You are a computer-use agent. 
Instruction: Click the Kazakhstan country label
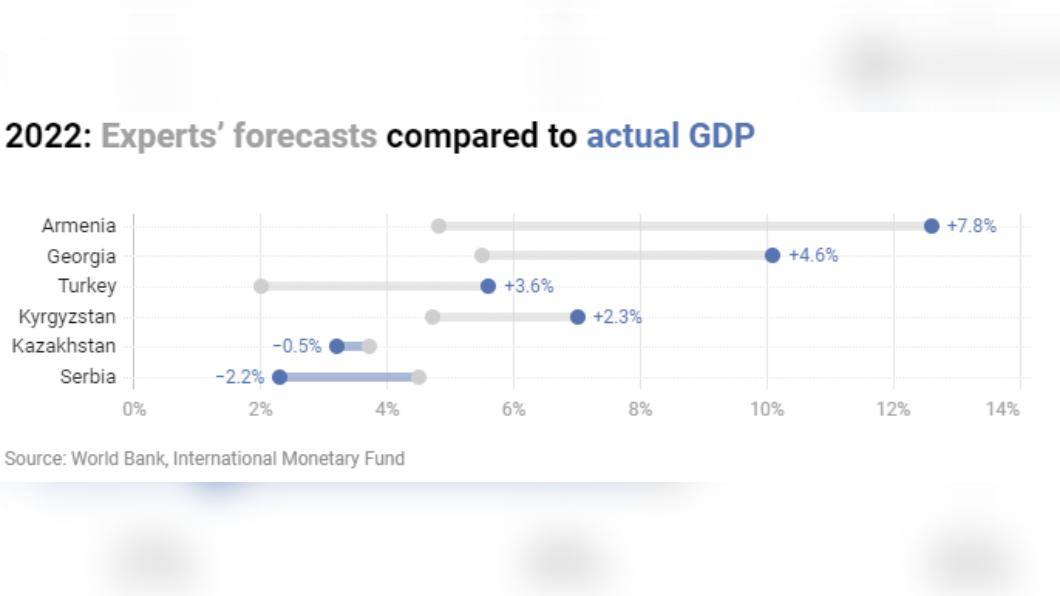pyautogui.click(x=63, y=347)
